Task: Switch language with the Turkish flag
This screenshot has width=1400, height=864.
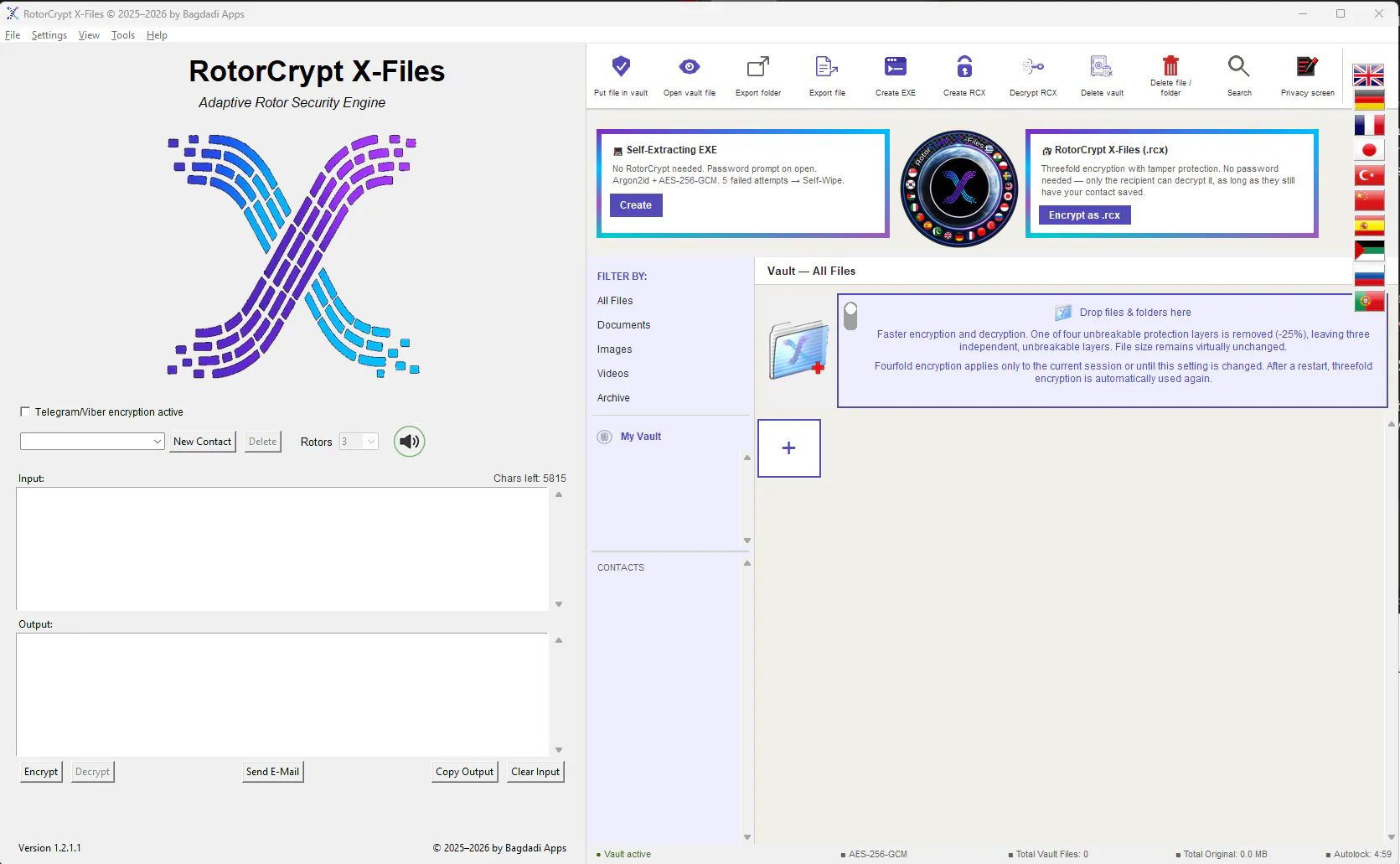Action: 1369,175
